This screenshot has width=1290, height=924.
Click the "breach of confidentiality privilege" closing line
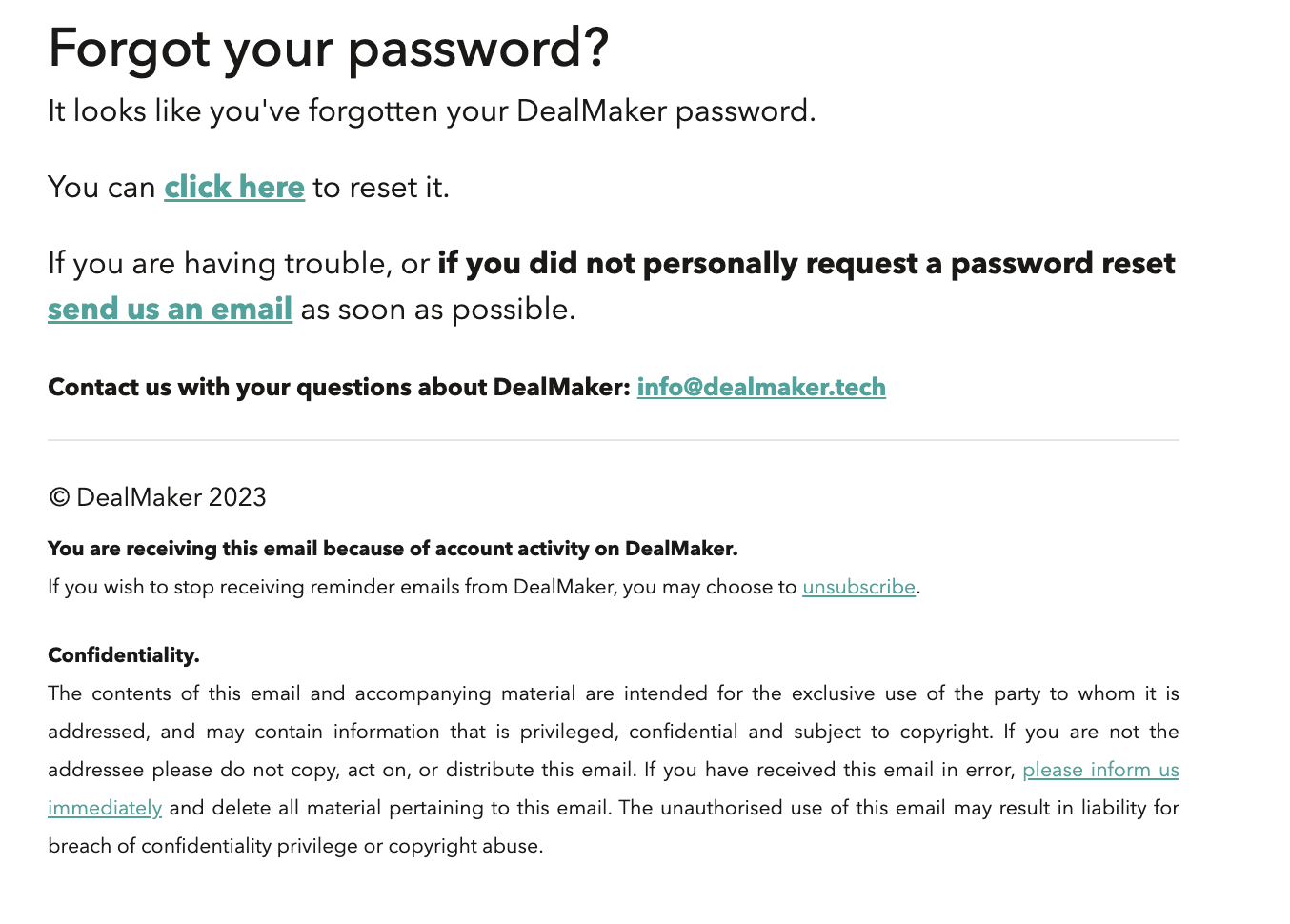(295, 846)
